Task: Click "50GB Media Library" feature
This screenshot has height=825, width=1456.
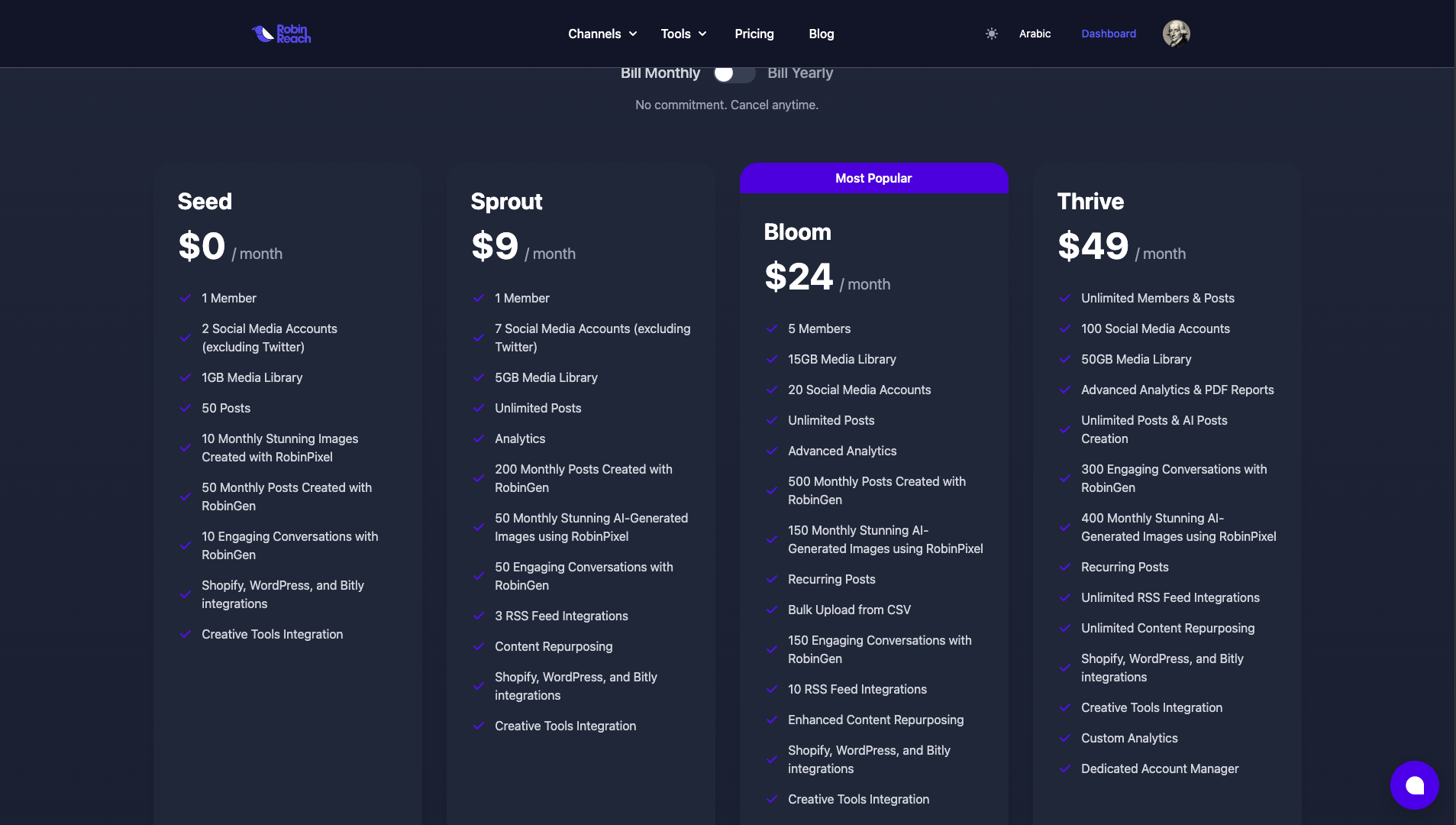Action: point(1136,359)
